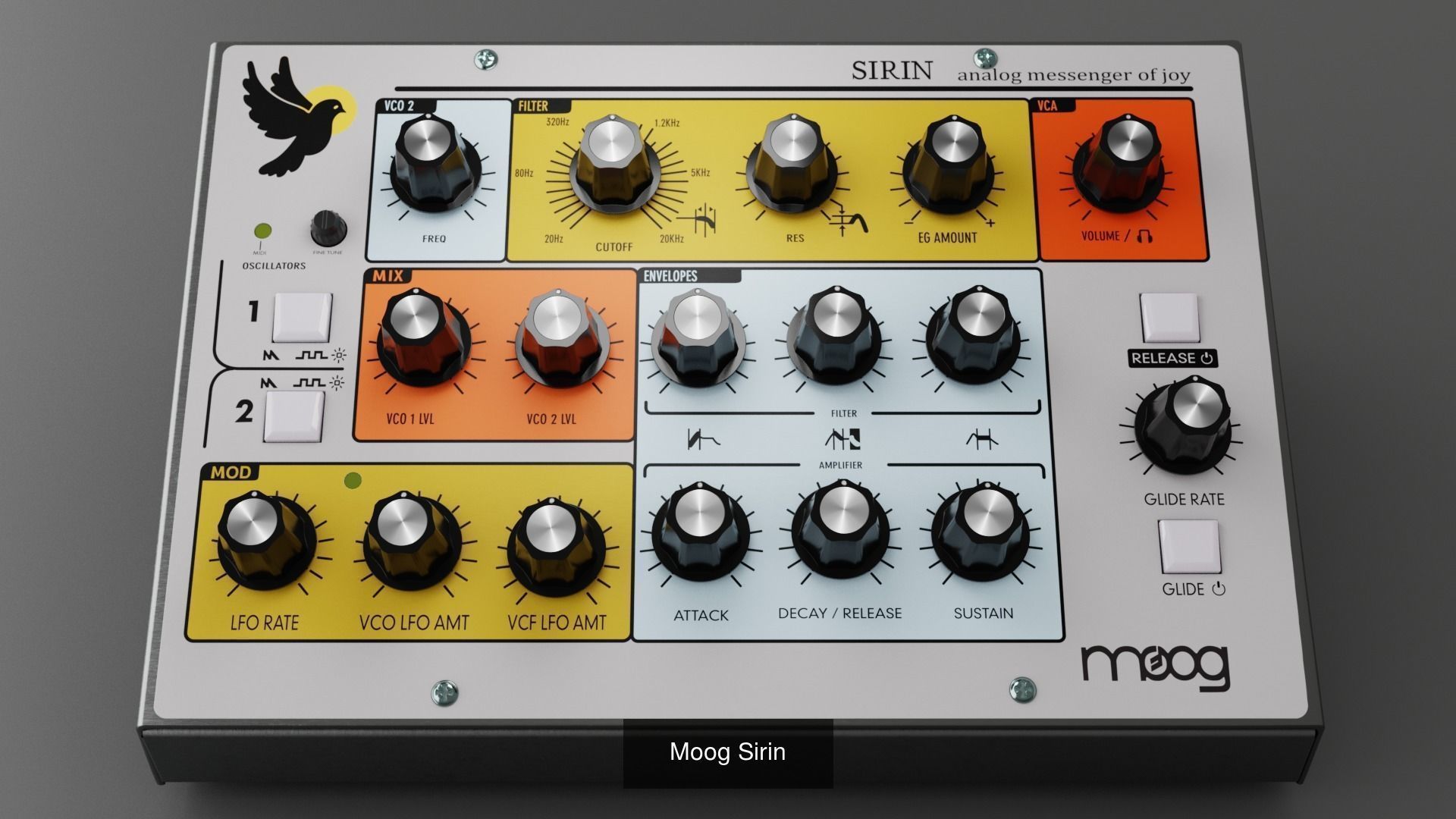
Task: Click the VCO 2 LVL knob
Action: click(x=561, y=338)
